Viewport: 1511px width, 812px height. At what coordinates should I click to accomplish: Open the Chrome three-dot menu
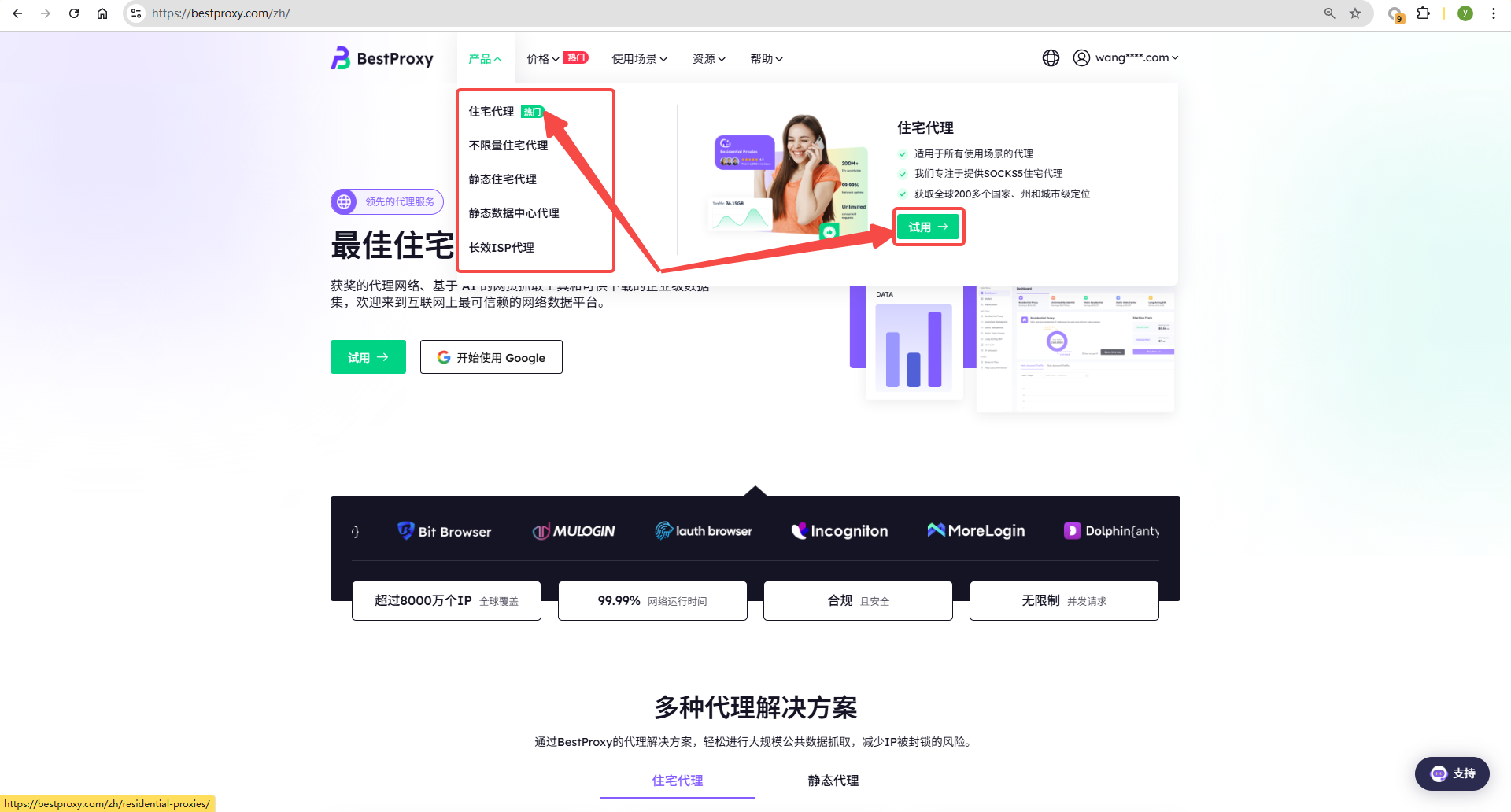(1494, 13)
